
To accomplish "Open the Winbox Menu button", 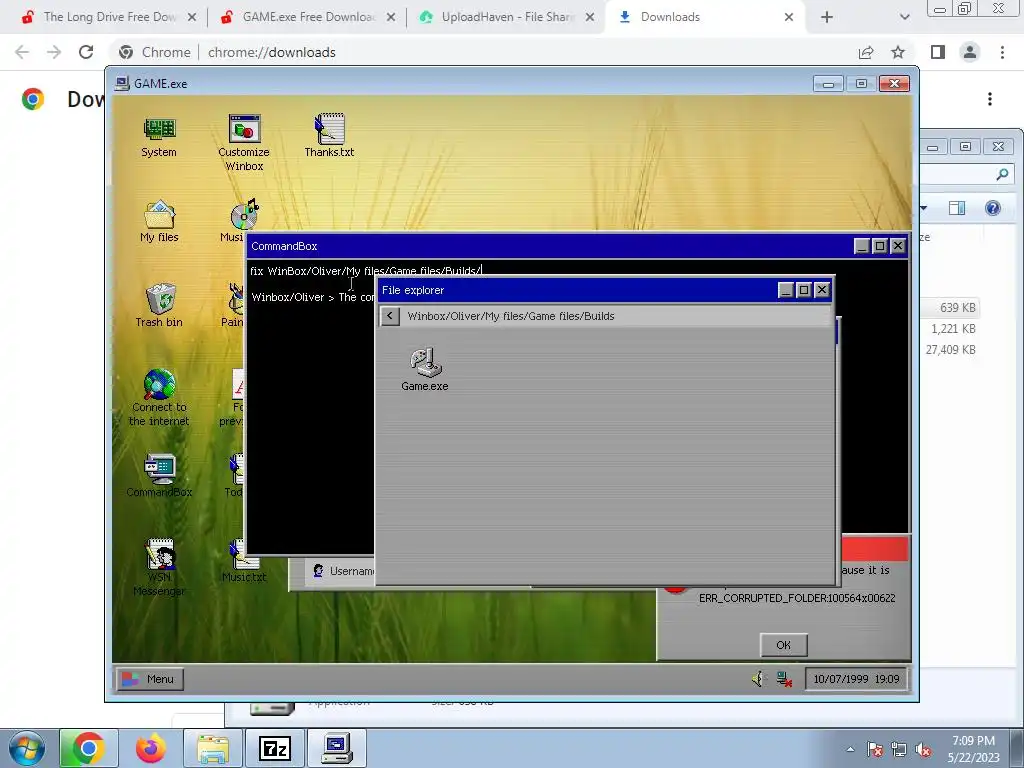I will pos(150,679).
